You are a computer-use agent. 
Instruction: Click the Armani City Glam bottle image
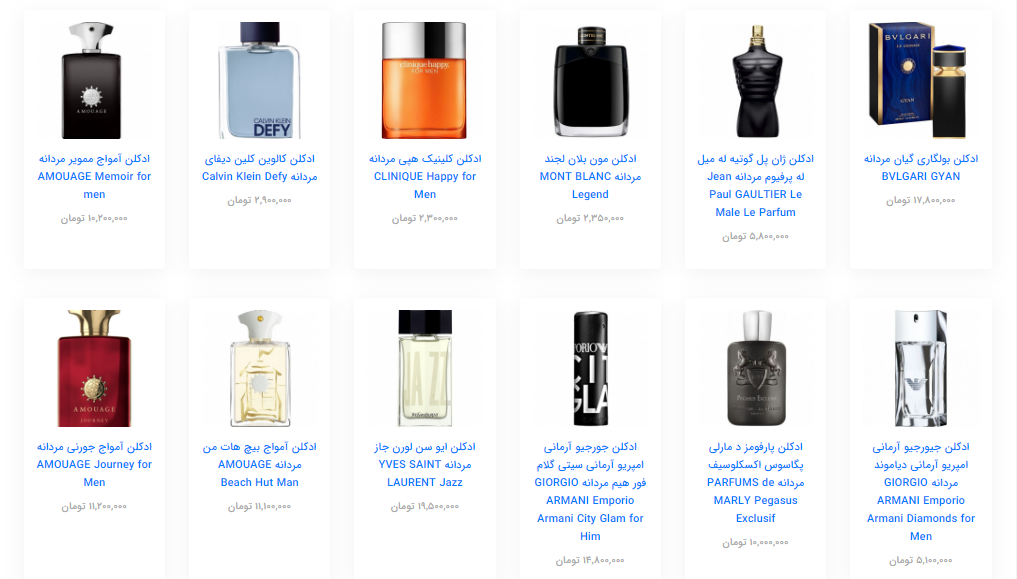click(590, 368)
